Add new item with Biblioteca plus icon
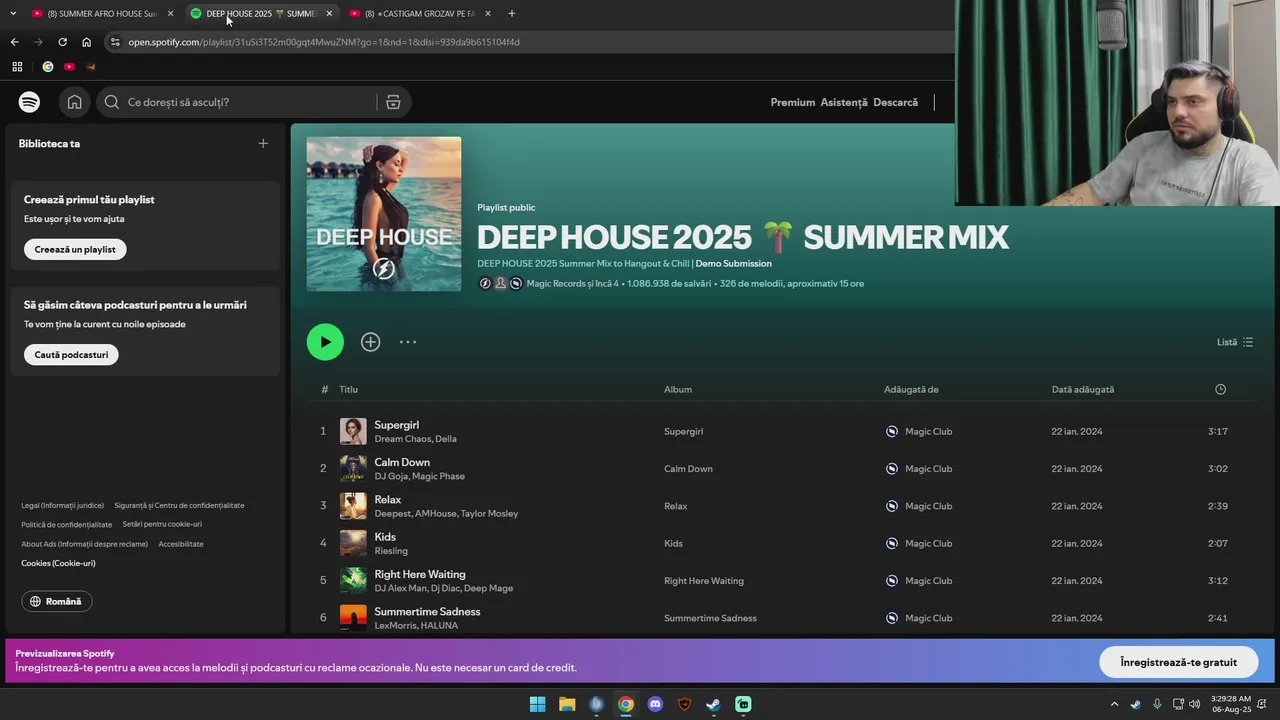 [x=263, y=143]
